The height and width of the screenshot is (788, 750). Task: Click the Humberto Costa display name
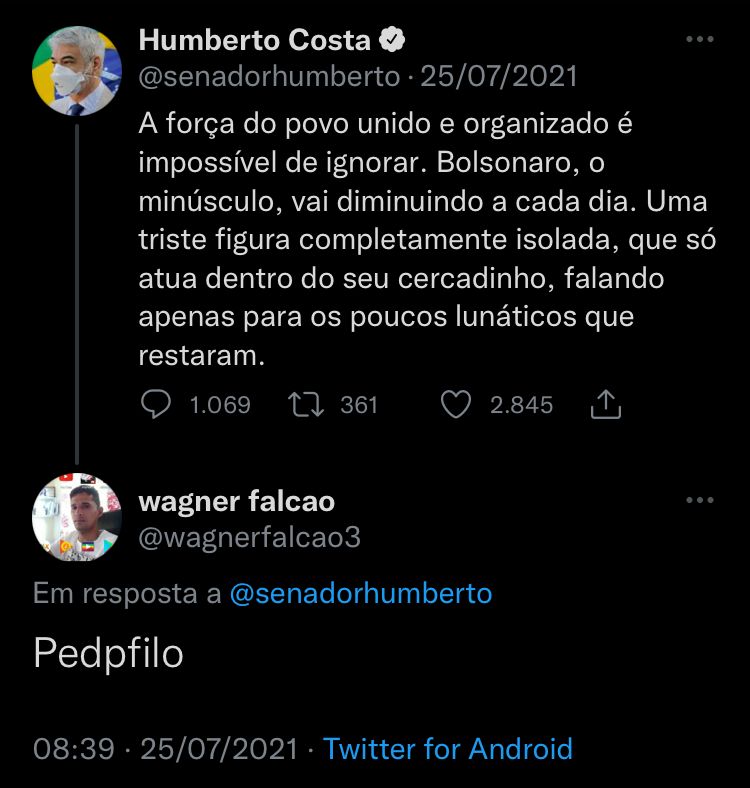click(254, 41)
